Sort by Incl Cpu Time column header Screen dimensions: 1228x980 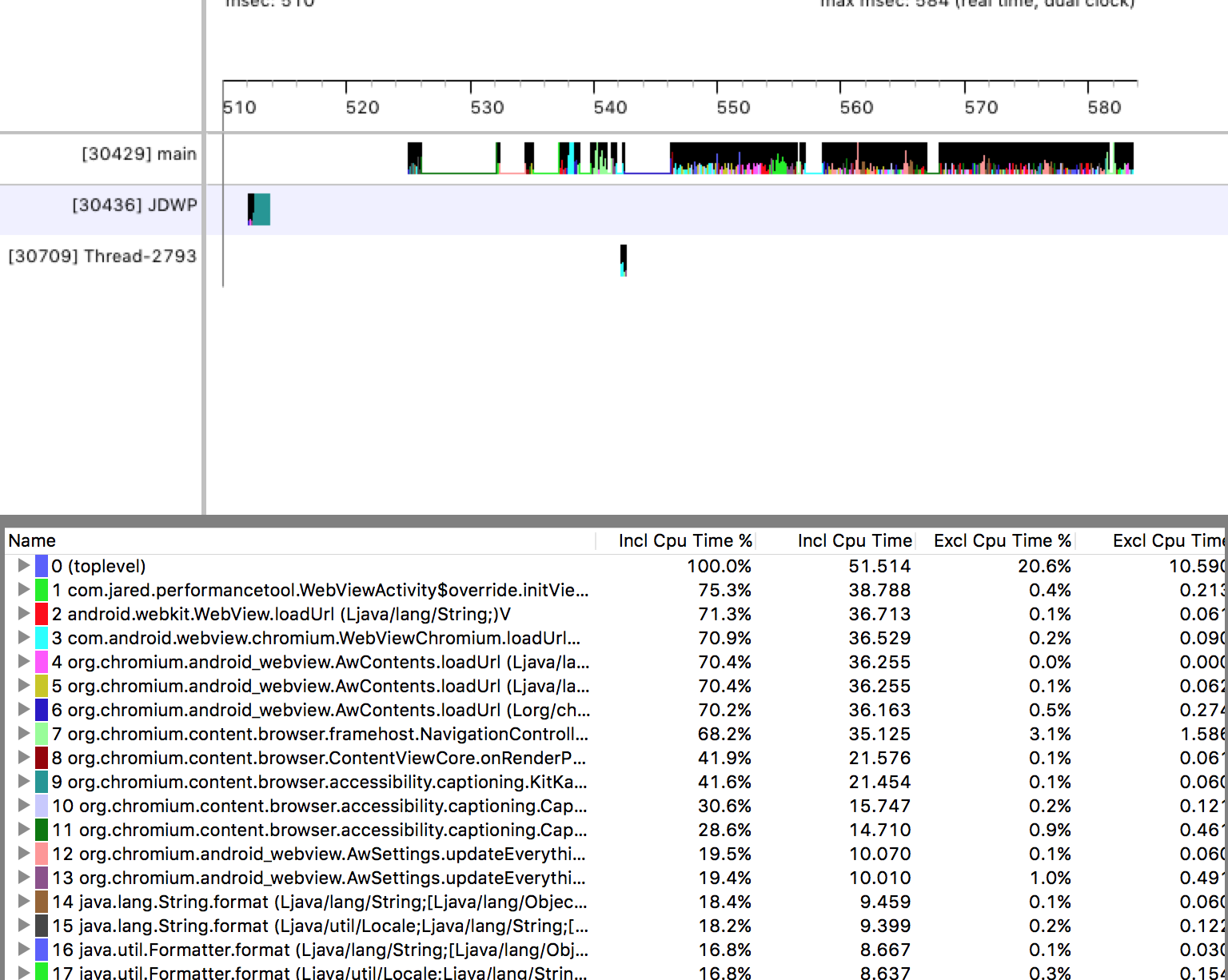(x=854, y=541)
